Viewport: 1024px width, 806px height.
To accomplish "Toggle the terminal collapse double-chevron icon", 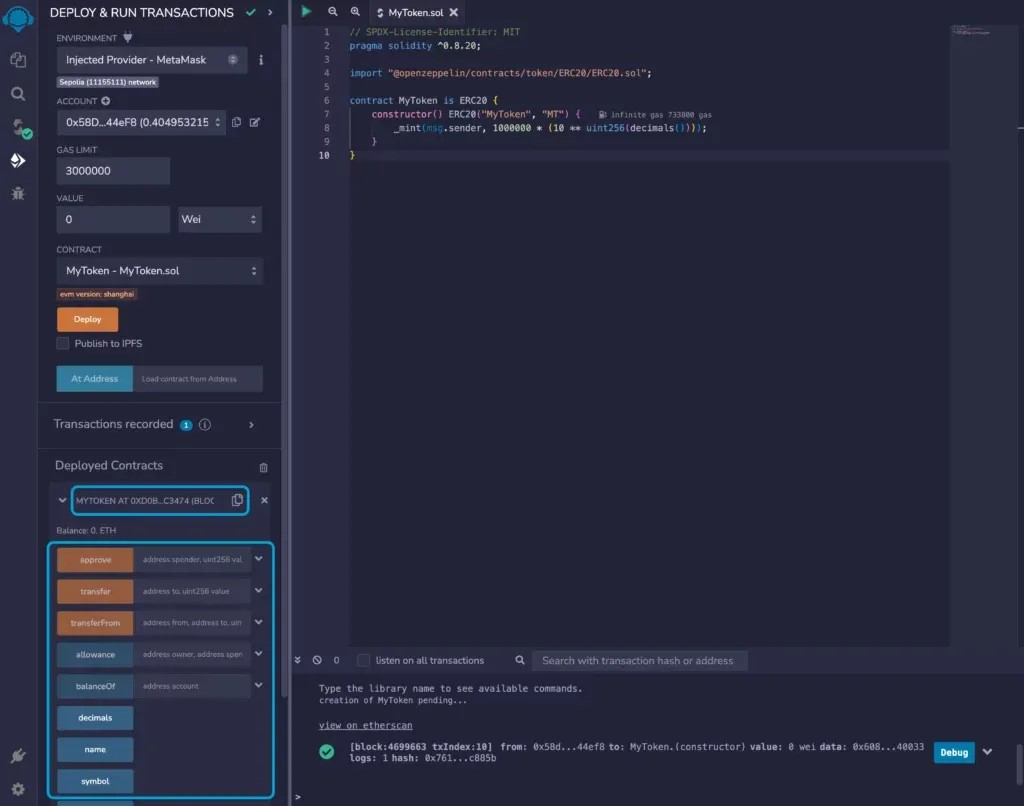I will click(298, 660).
